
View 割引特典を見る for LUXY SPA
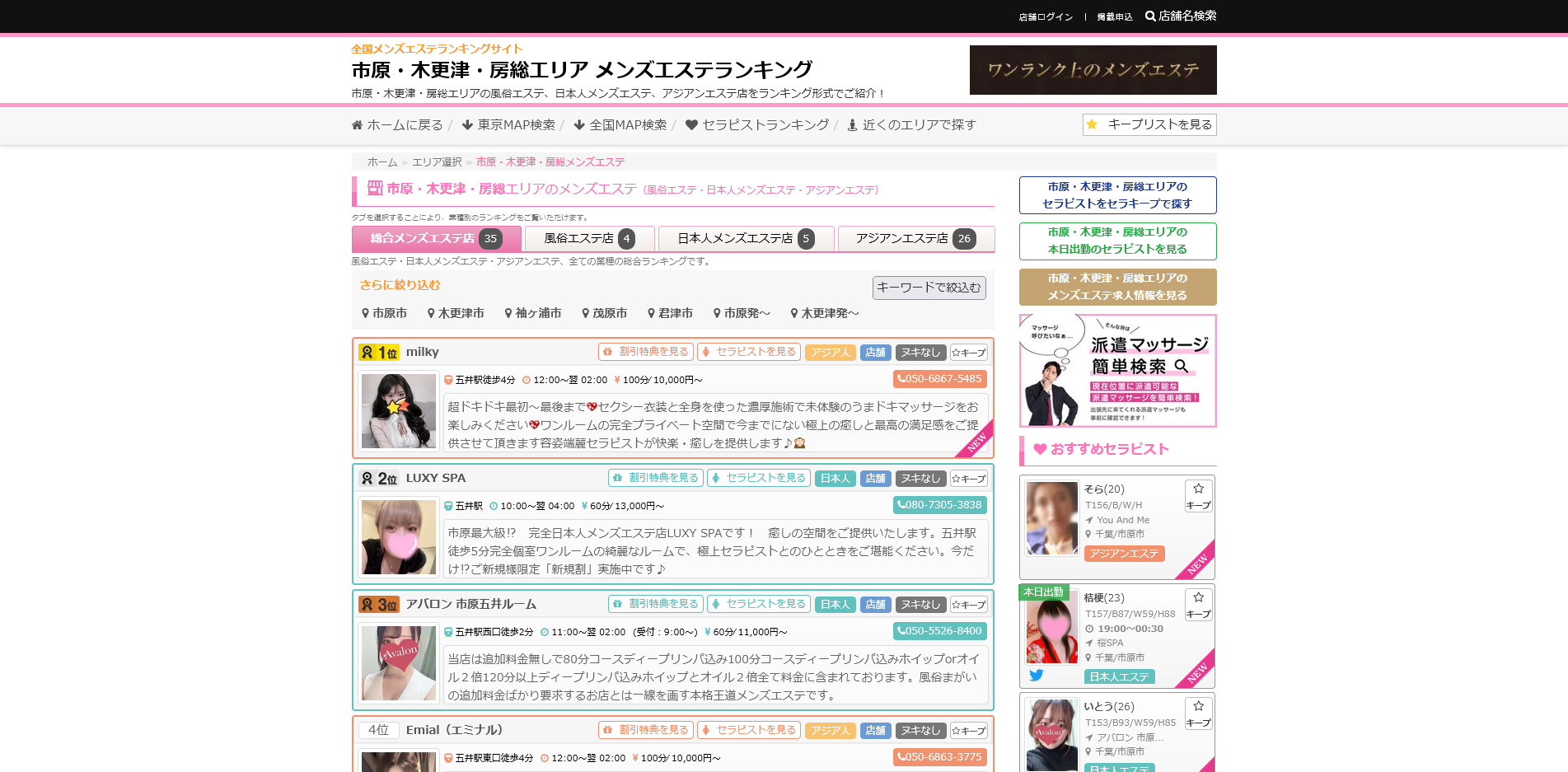click(656, 478)
